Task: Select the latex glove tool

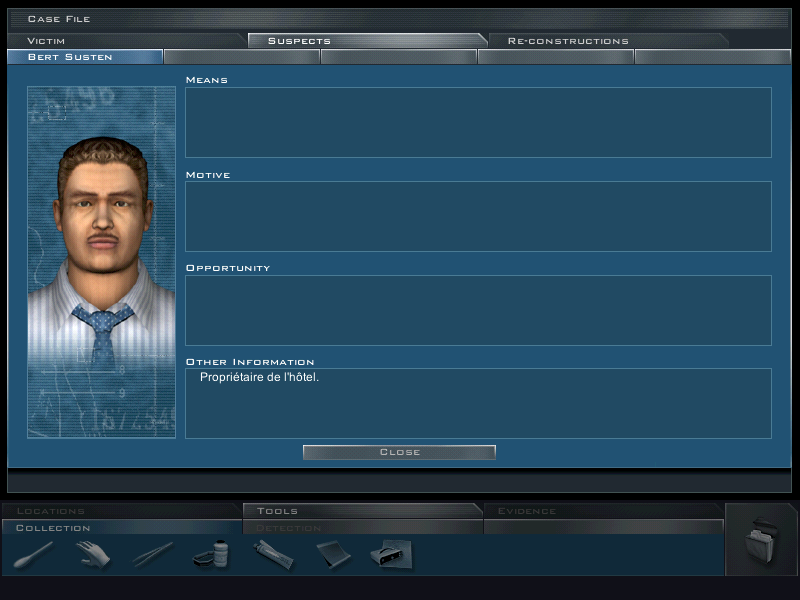Action: 93,555
